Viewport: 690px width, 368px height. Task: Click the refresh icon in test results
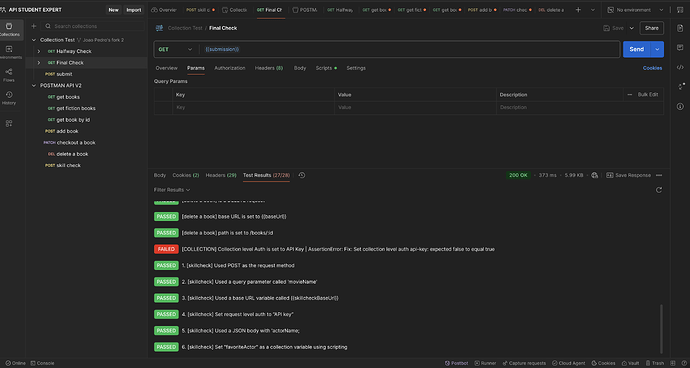pos(659,190)
